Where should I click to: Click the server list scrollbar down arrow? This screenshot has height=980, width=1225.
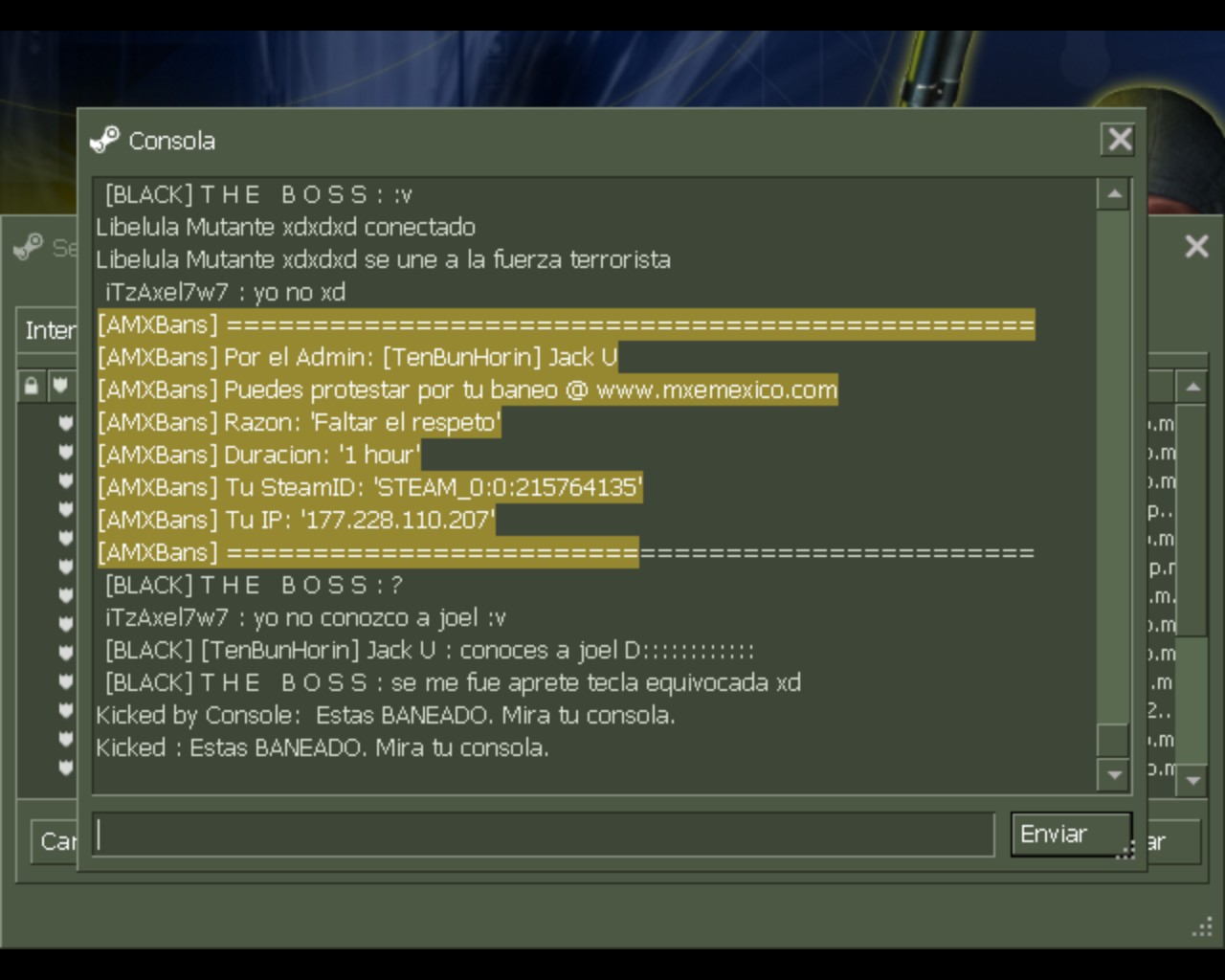tap(1192, 781)
